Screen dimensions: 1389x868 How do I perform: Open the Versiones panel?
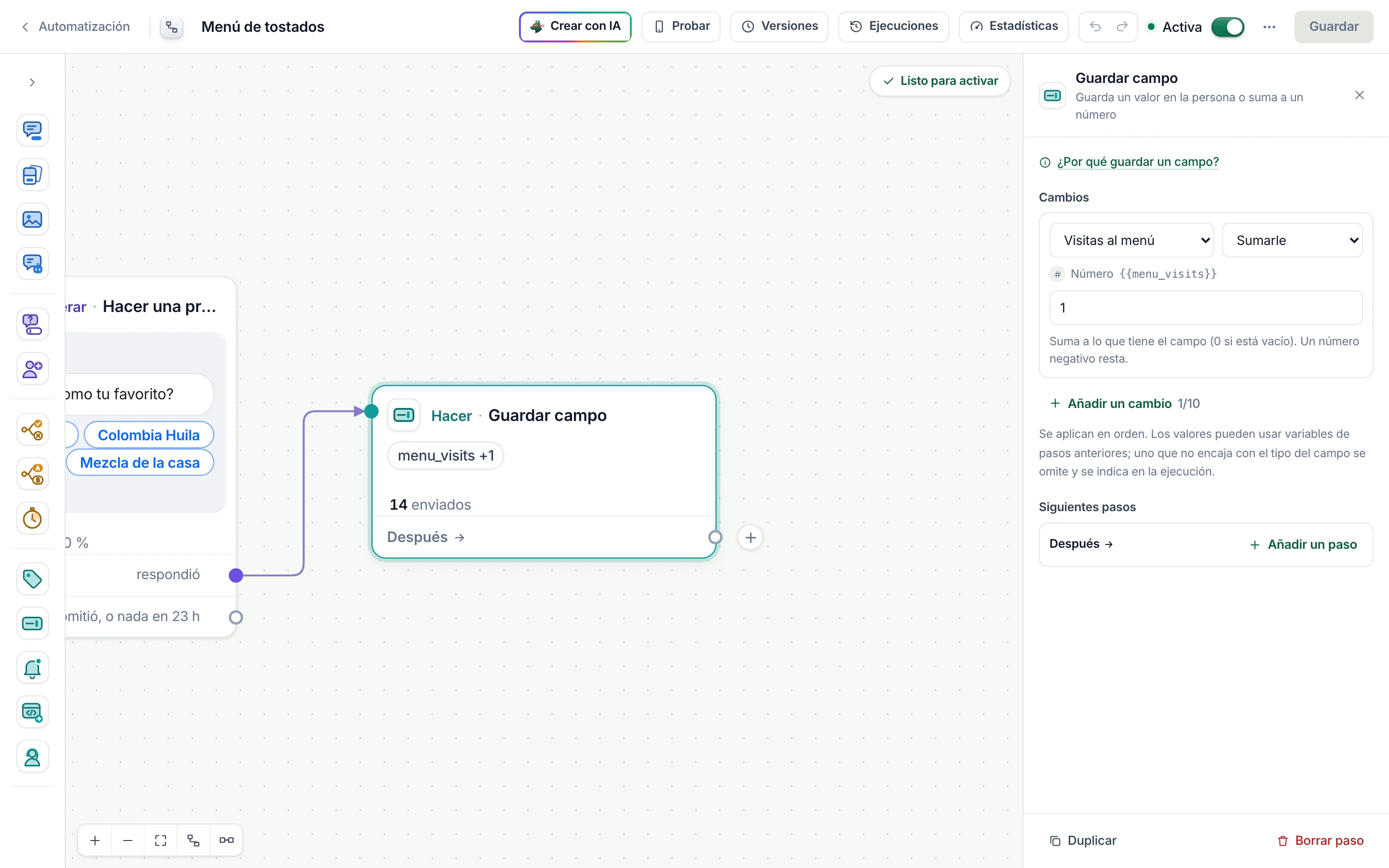(779, 27)
